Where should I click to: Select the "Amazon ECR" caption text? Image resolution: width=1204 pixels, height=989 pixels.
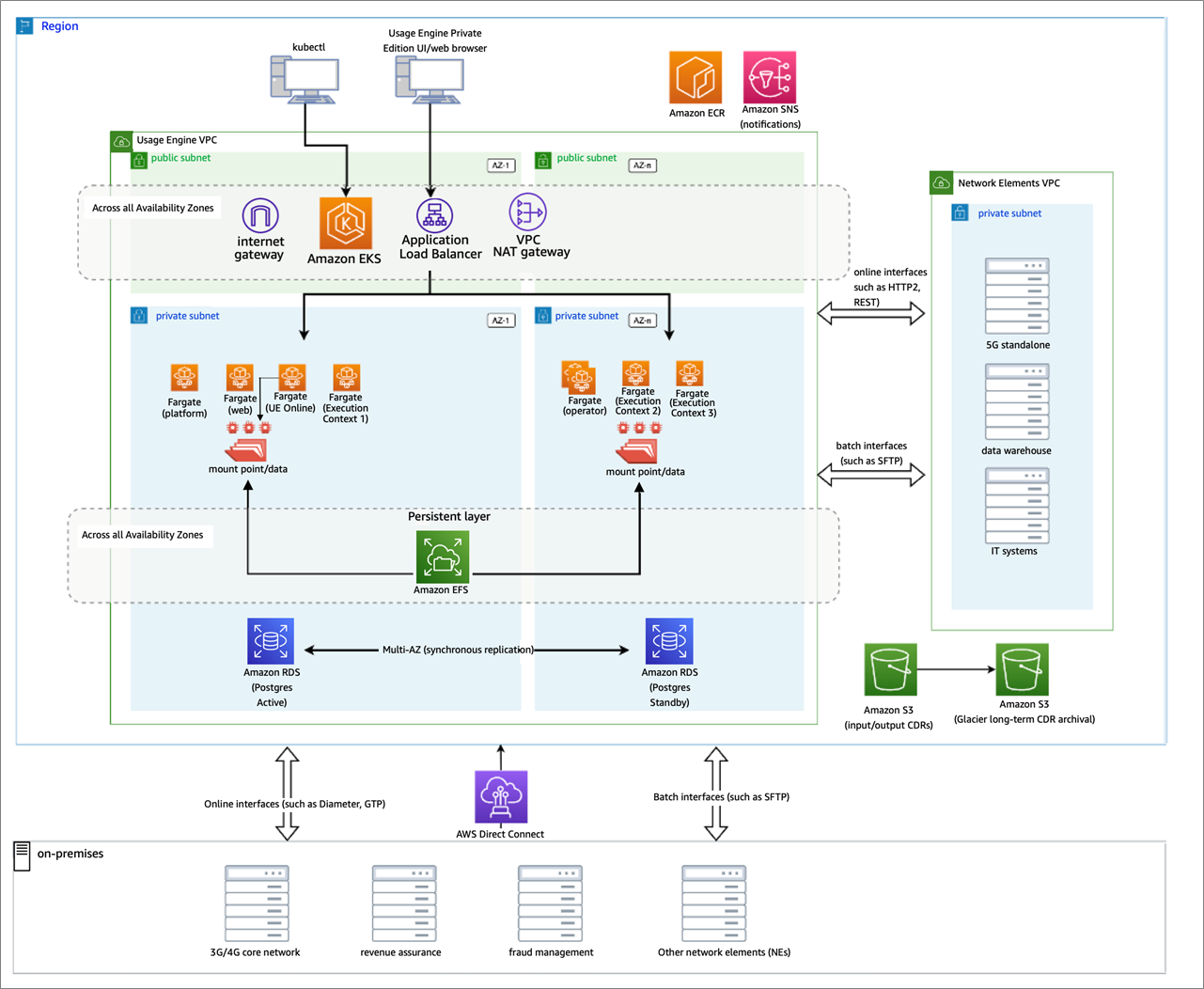click(697, 113)
